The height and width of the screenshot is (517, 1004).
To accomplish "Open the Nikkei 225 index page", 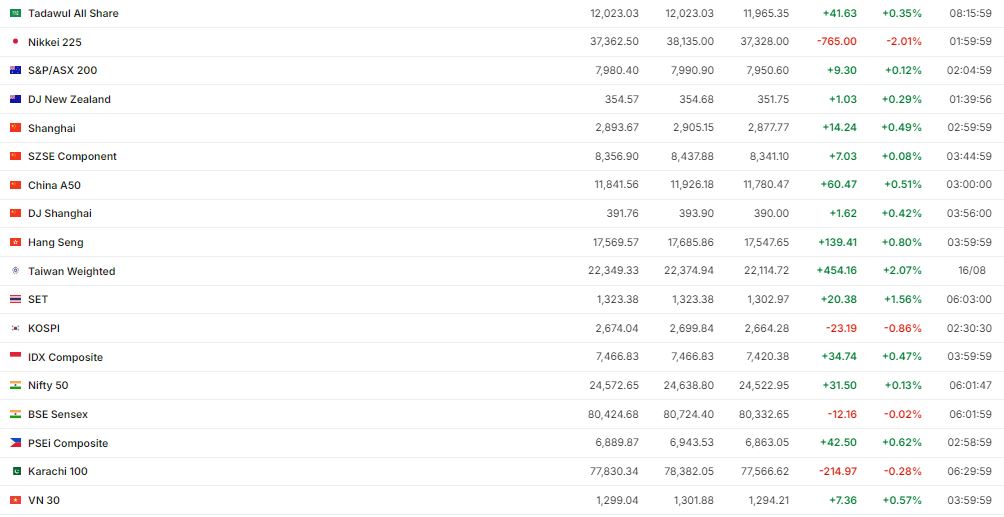I will point(55,42).
